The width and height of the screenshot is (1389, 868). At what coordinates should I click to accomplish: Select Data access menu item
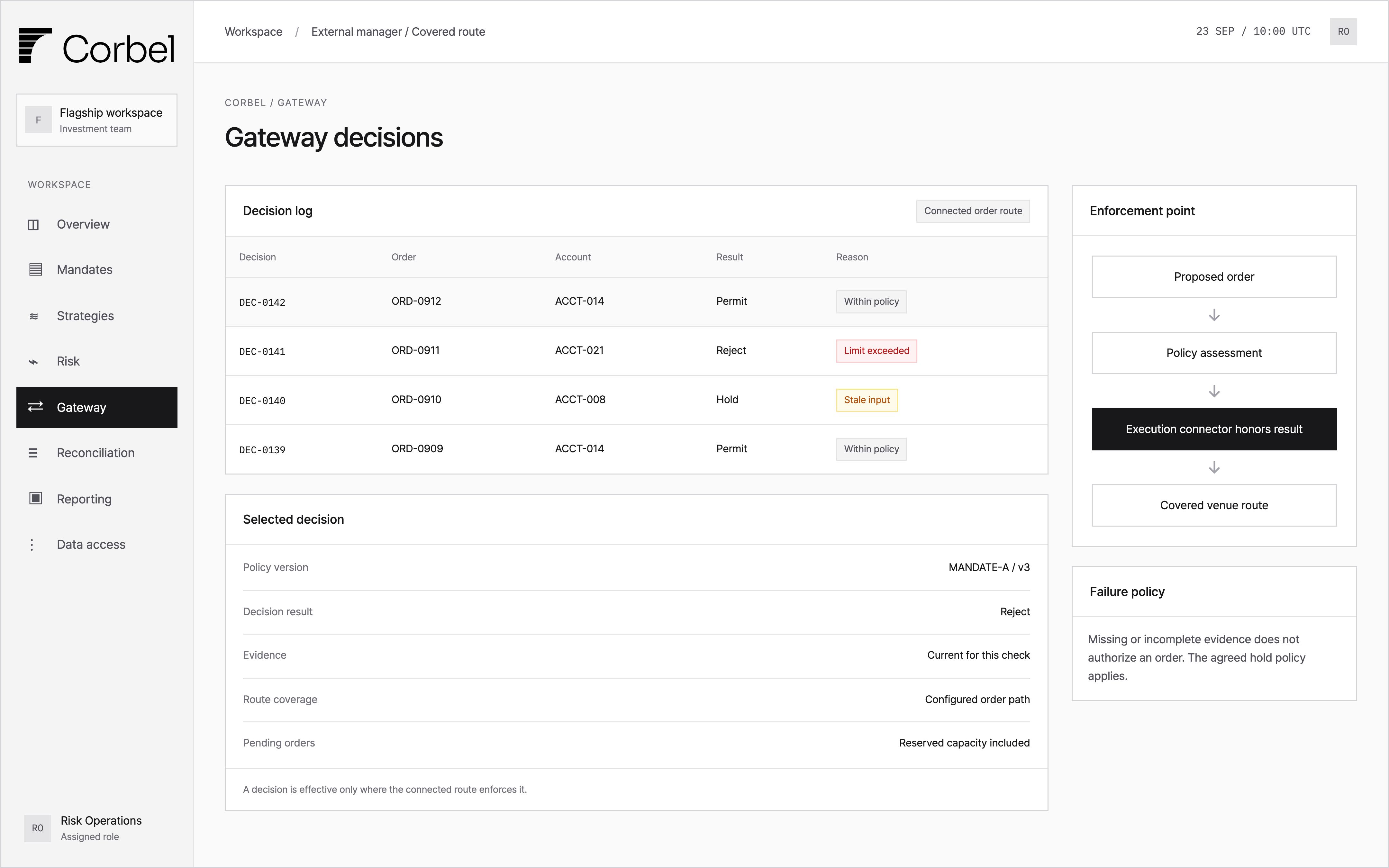[96, 544]
